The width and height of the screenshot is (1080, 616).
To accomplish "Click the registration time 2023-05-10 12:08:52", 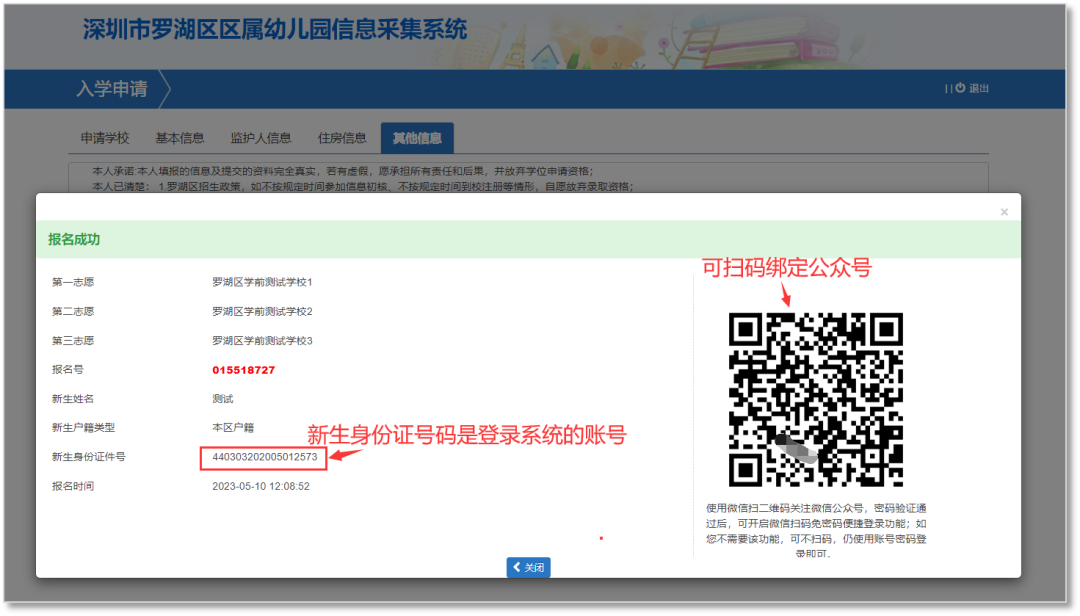I will click(261, 486).
